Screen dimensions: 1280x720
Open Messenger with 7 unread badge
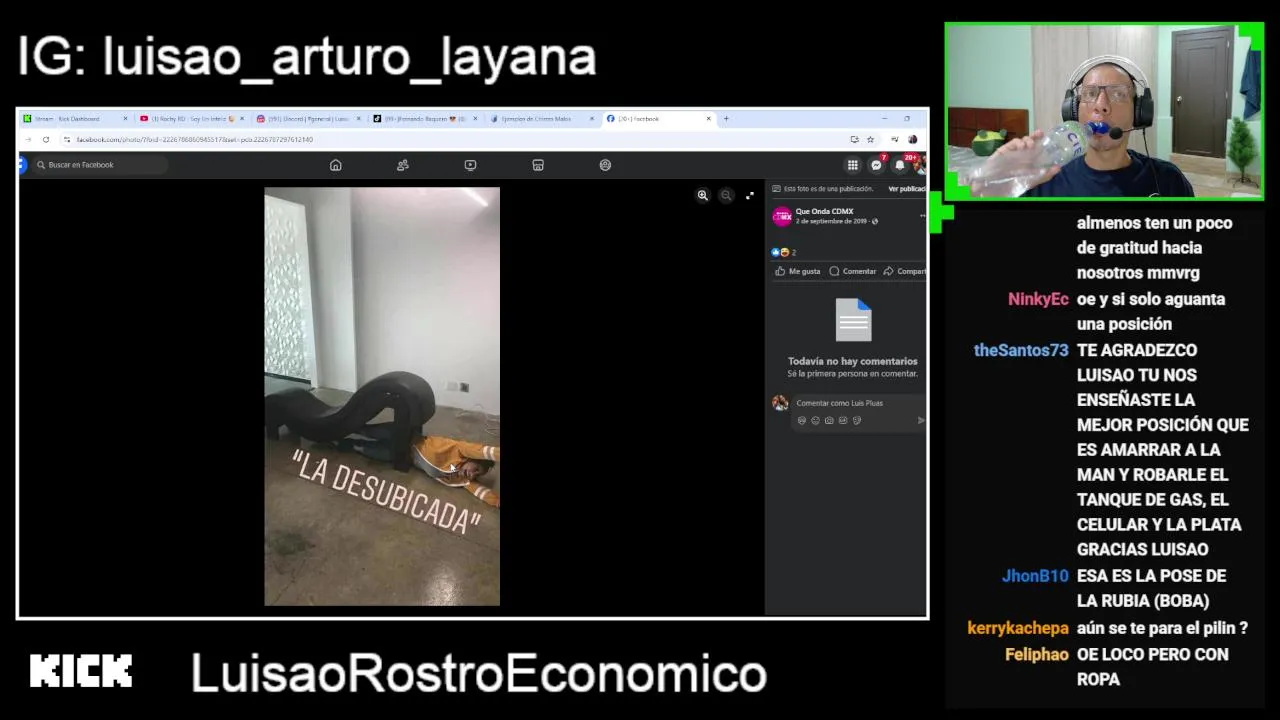tap(877, 165)
